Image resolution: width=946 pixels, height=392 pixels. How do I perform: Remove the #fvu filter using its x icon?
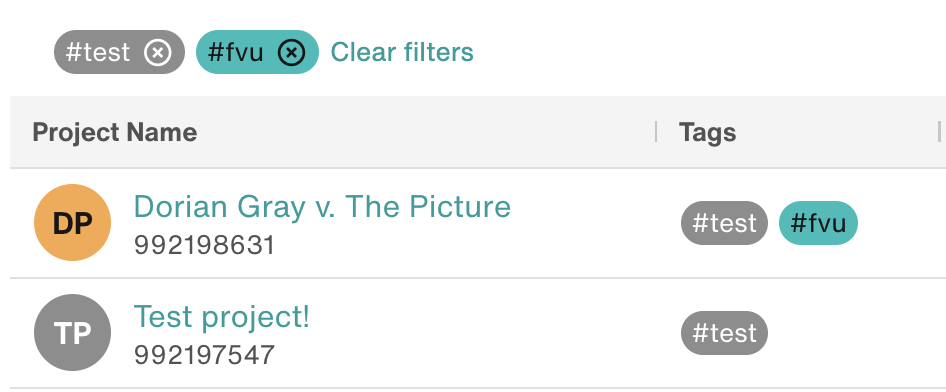pyautogui.click(x=291, y=52)
